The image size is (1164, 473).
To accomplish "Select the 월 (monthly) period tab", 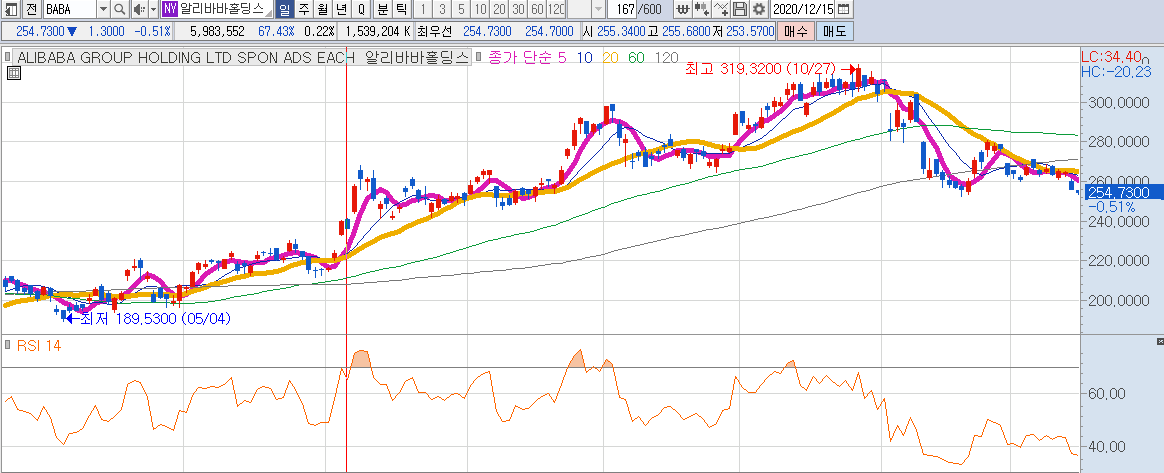I will (322, 10).
